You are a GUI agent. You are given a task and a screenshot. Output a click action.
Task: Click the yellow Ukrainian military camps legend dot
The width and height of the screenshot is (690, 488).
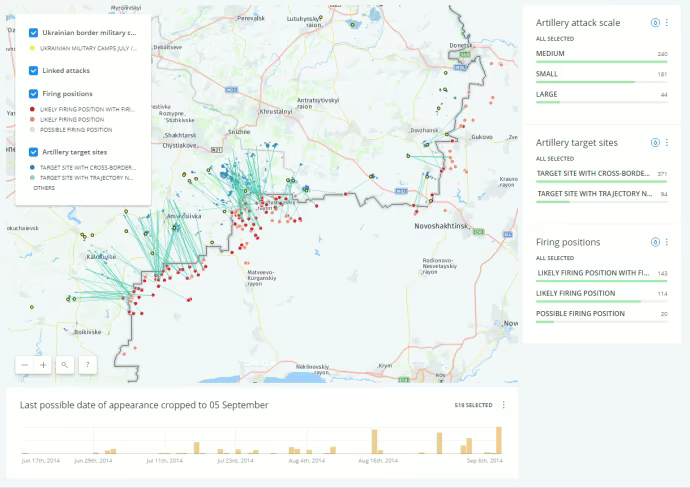[x=33, y=47]
